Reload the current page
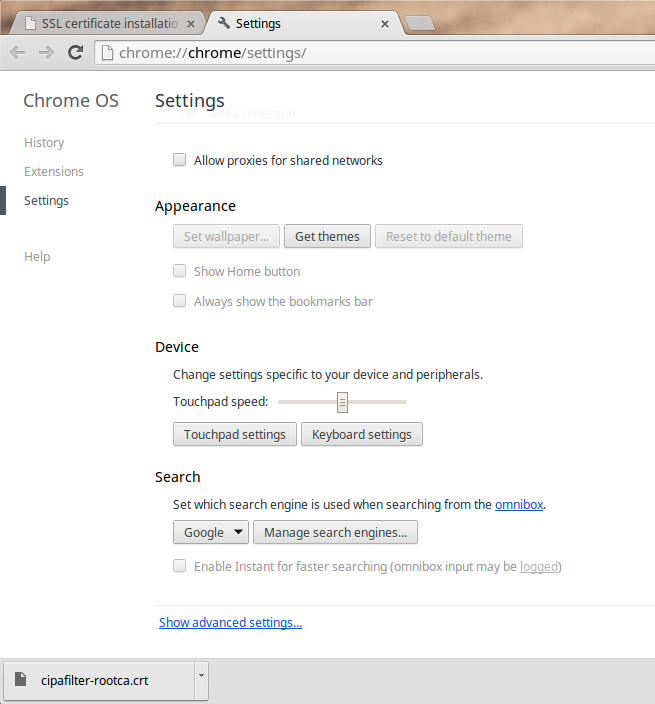 [x=75, y=53]
